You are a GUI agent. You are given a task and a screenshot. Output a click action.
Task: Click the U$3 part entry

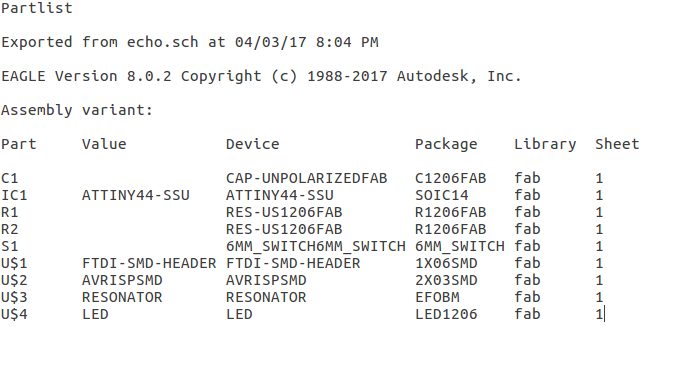[x=14, y=298]
